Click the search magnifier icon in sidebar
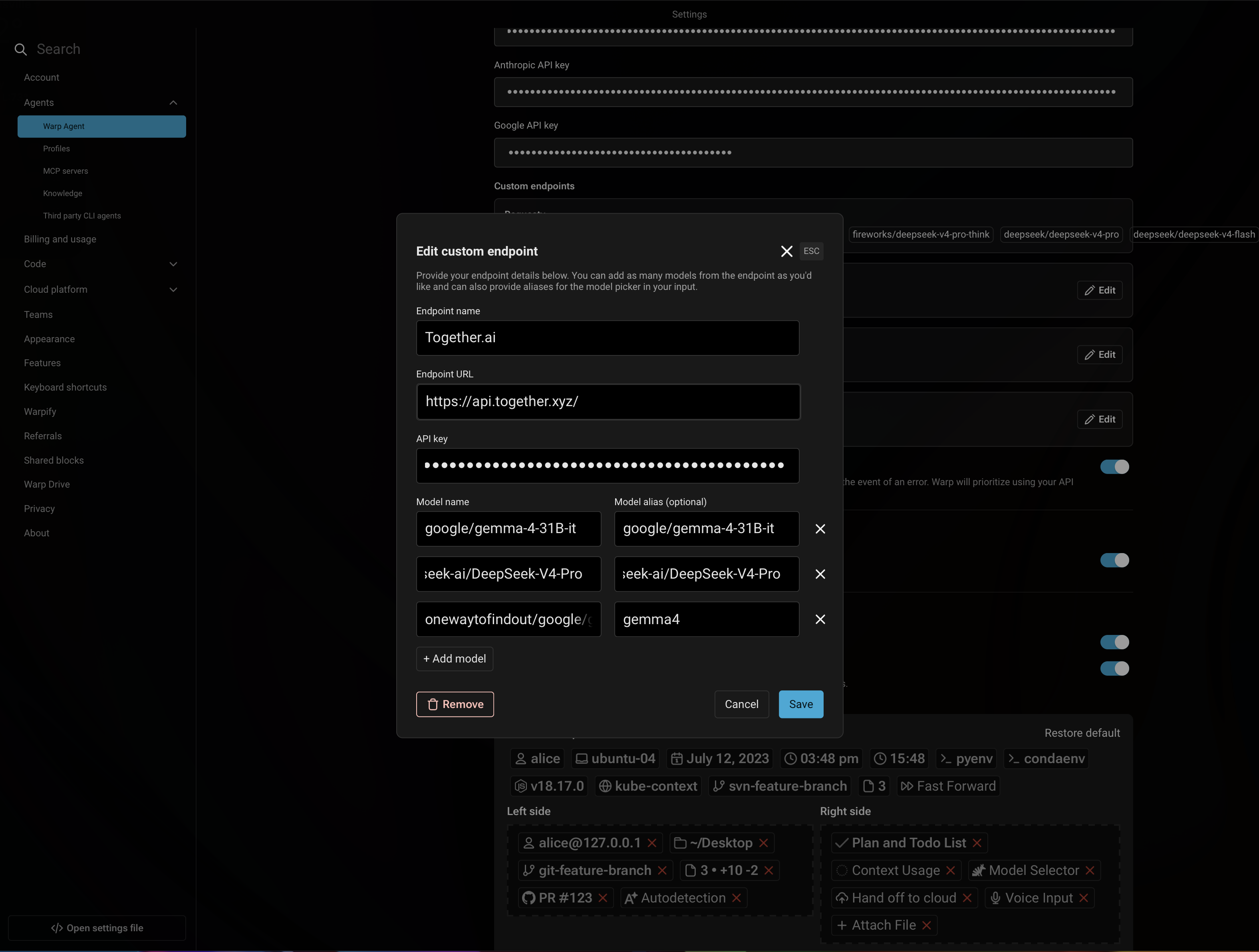Screen dimensions: 1259x952 pos(20,50)
